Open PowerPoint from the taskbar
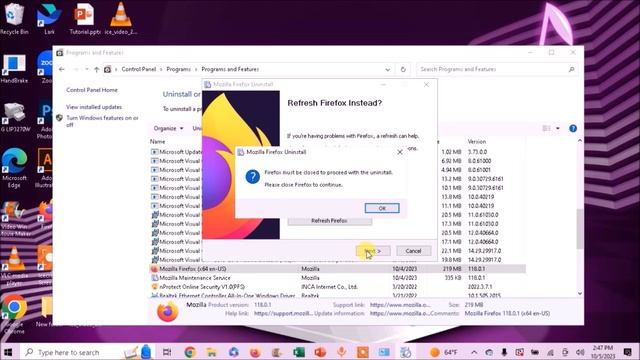This screenshot has width=640, height=360. [x=320, y=352]
